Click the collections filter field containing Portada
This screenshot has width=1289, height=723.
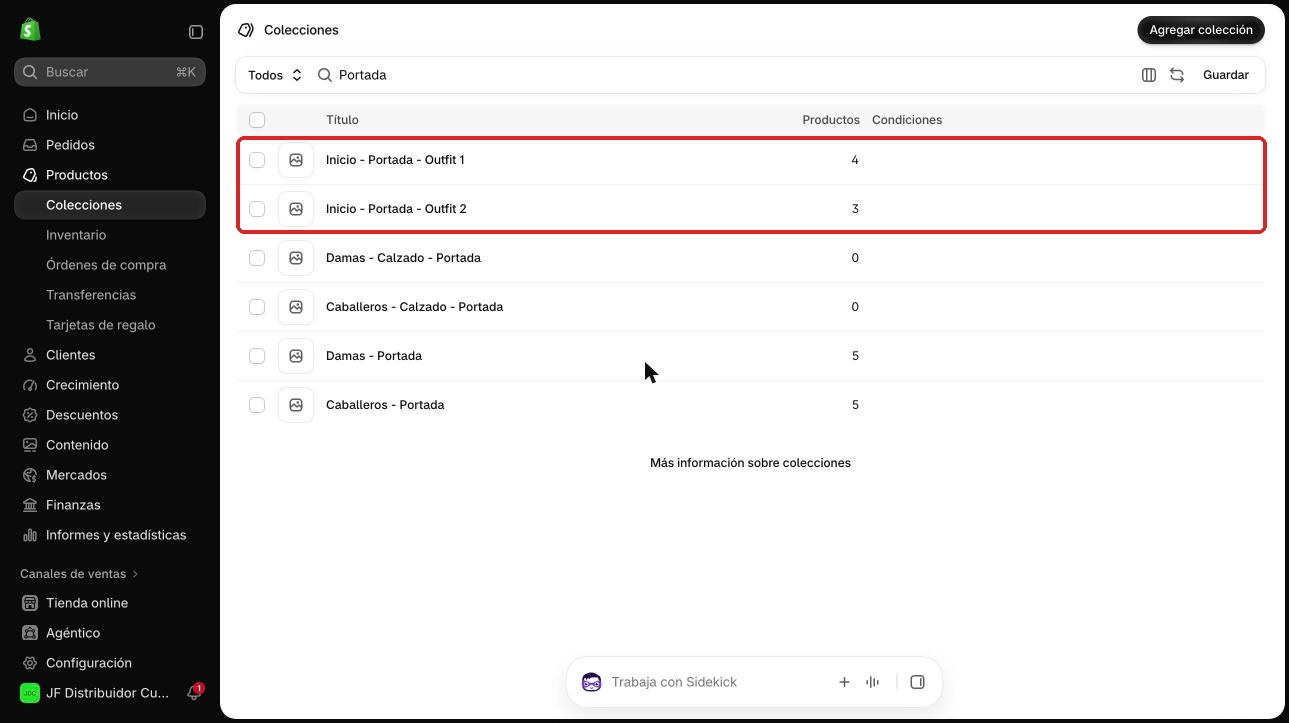coord(722,75)
